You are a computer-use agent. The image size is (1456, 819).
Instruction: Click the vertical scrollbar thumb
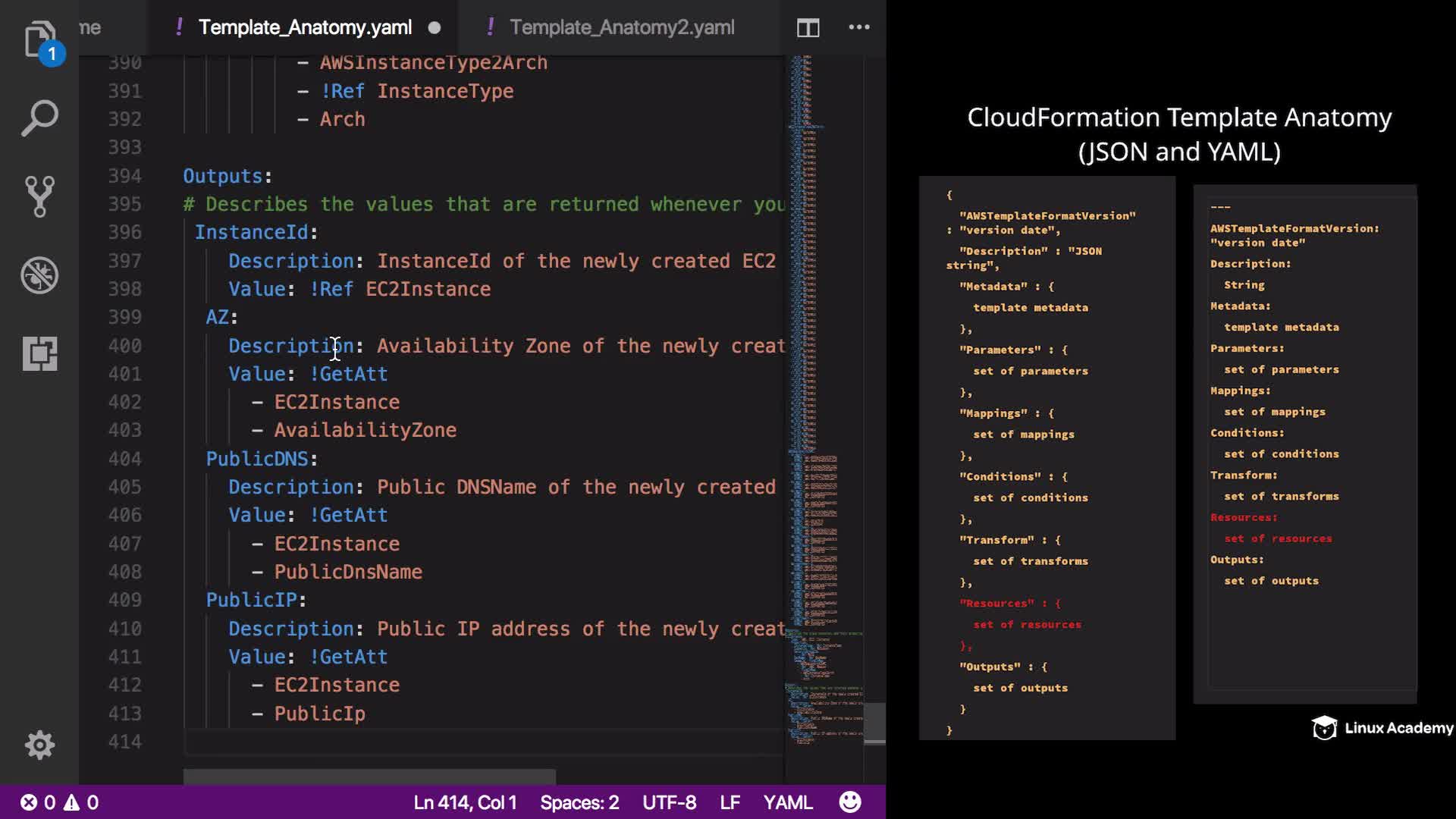pyautogui.click(x=874, y=722)
